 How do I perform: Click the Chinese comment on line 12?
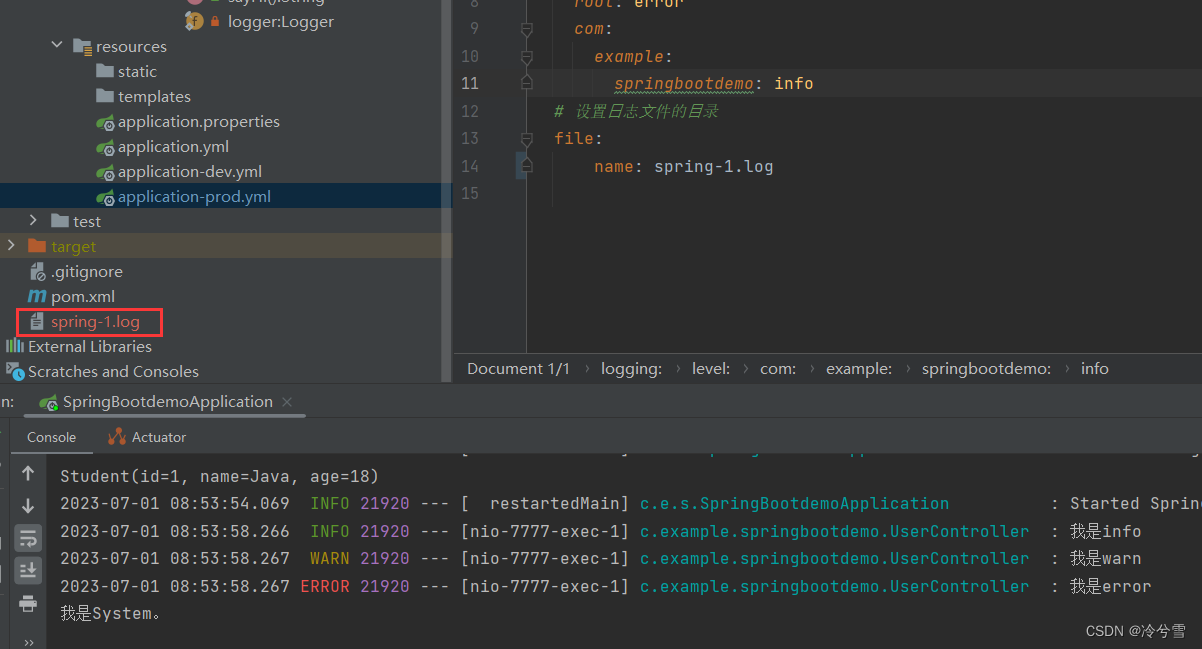[x=637, y=111]
